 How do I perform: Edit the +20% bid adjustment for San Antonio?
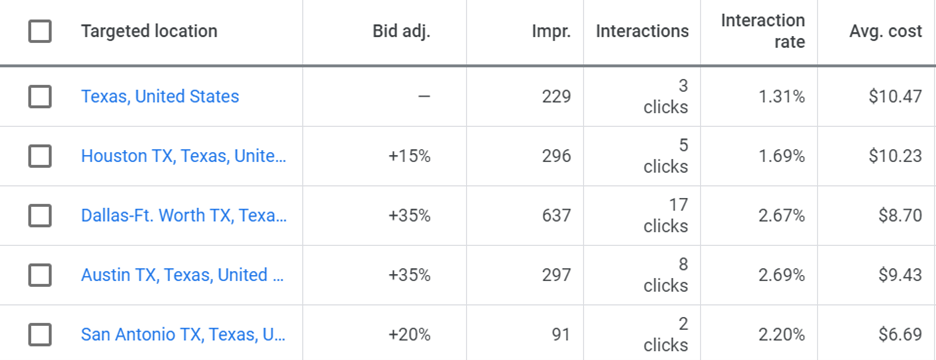pyautogui.click(x=410, y=334)
